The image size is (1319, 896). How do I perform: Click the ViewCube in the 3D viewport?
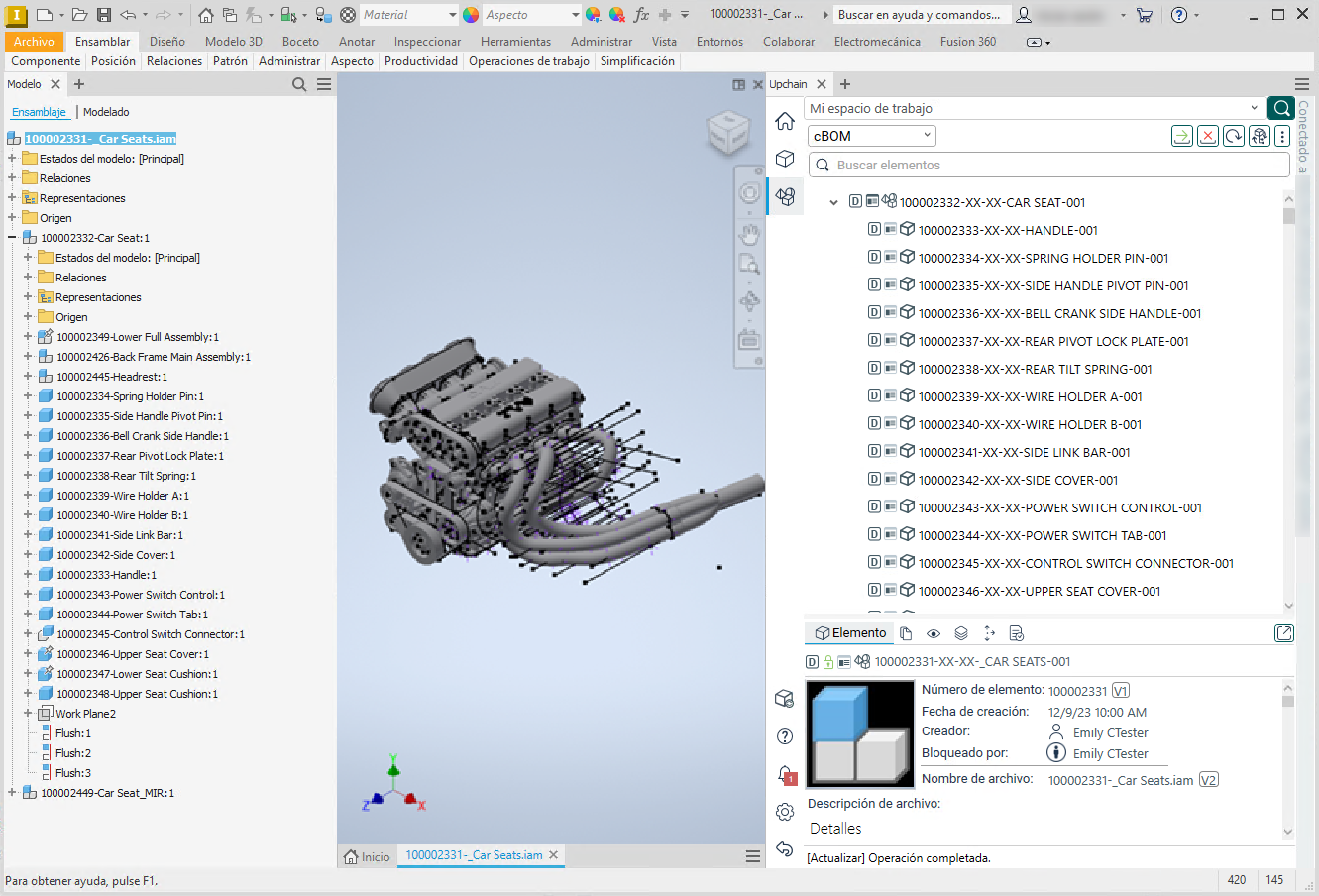click(x=727, y=133)
